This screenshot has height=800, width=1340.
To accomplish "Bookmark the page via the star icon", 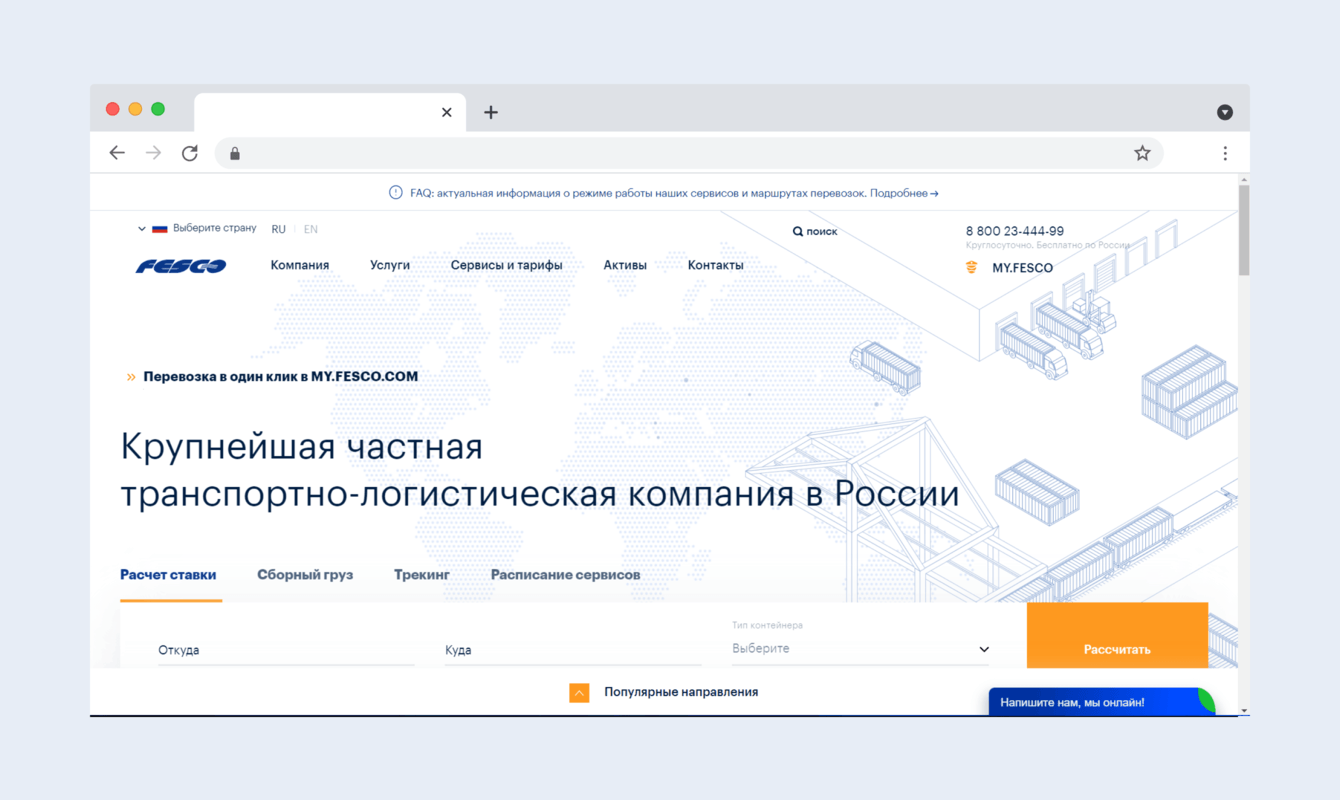I will coord(1142,152).
